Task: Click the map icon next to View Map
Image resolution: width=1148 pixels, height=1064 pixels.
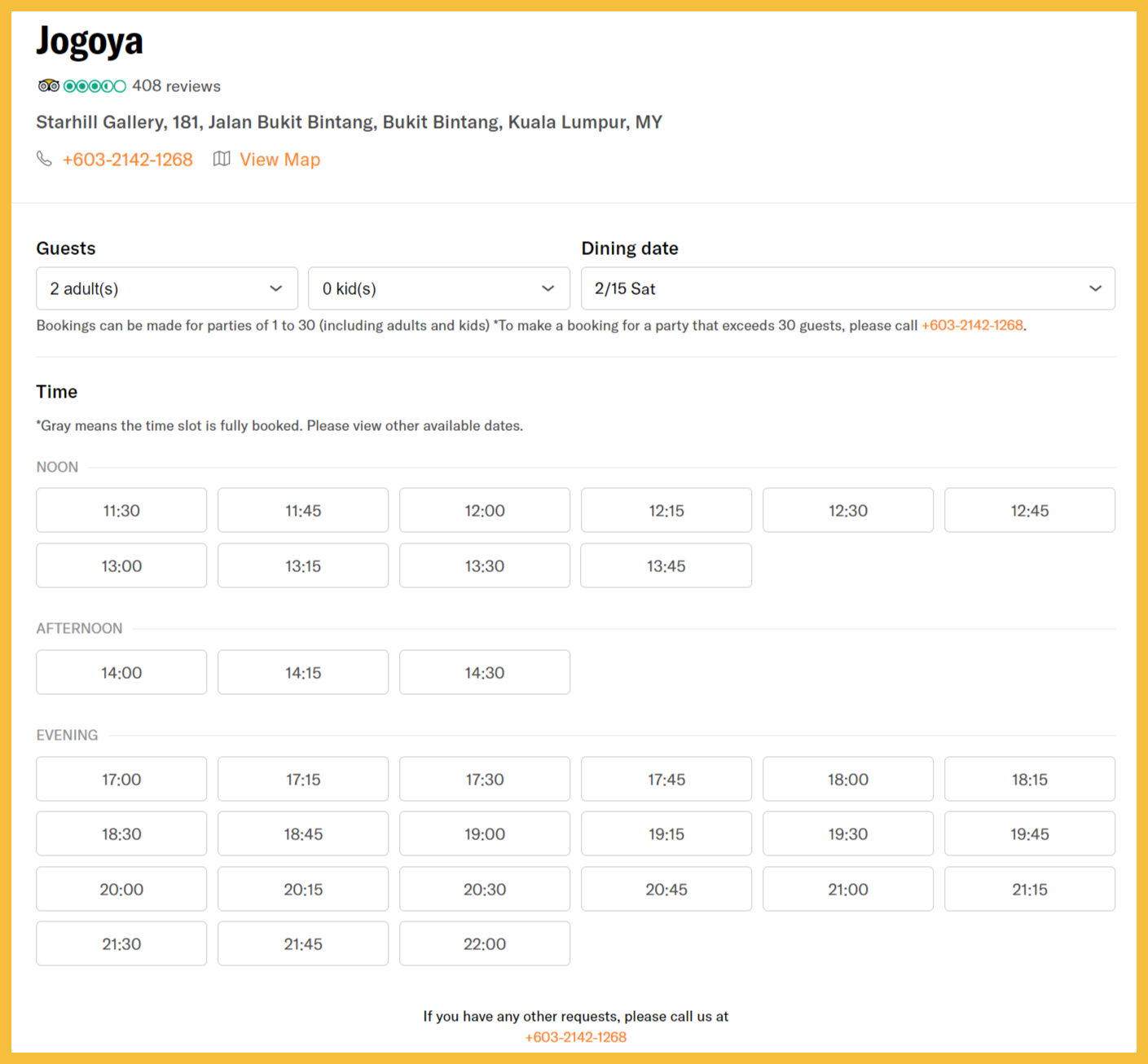Action: point(222,159)
